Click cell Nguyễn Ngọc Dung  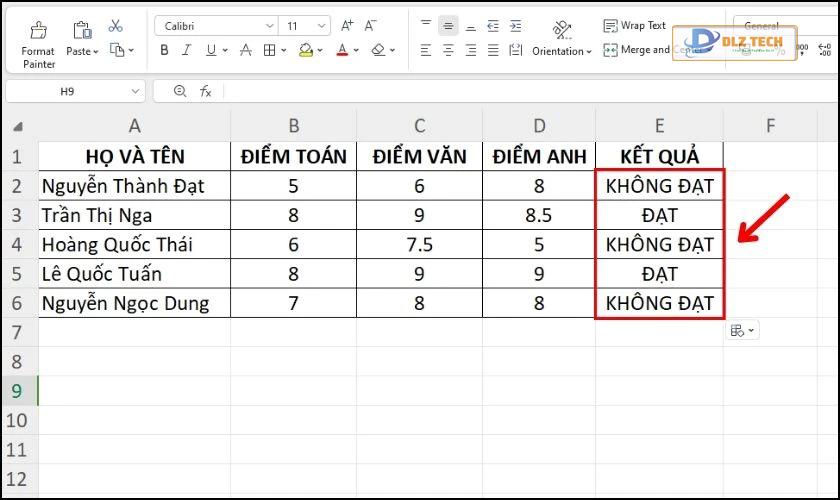click(x=134, y=303)
